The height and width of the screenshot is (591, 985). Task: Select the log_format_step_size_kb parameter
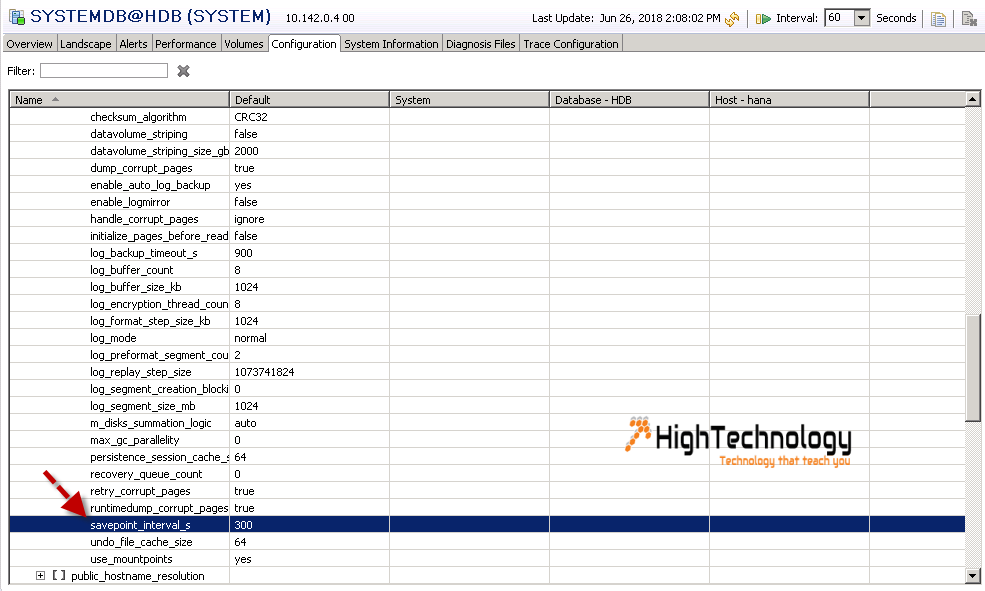pyautogui.click(x=487, y=320)
